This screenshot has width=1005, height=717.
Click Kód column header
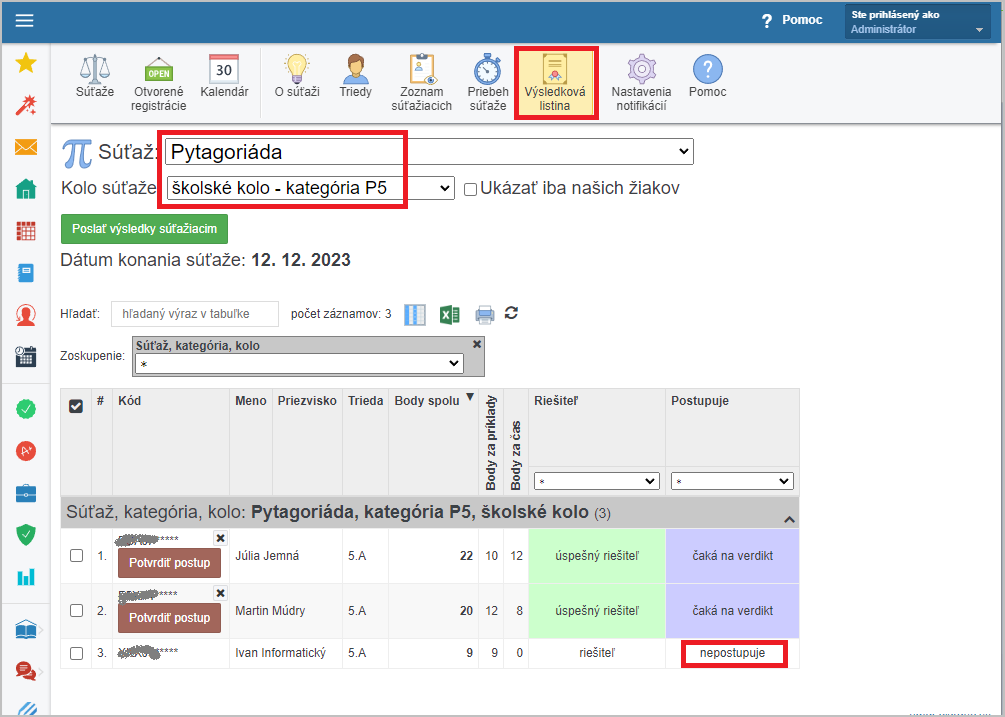[129, 401]
